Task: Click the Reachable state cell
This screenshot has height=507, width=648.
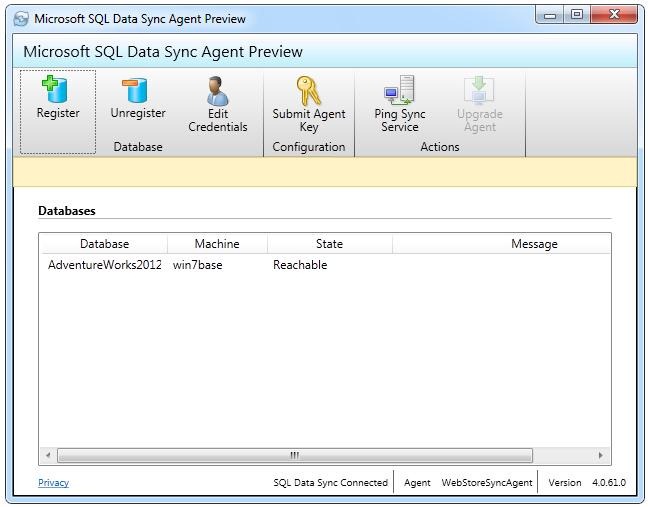Action: click(x=300, y=265)
